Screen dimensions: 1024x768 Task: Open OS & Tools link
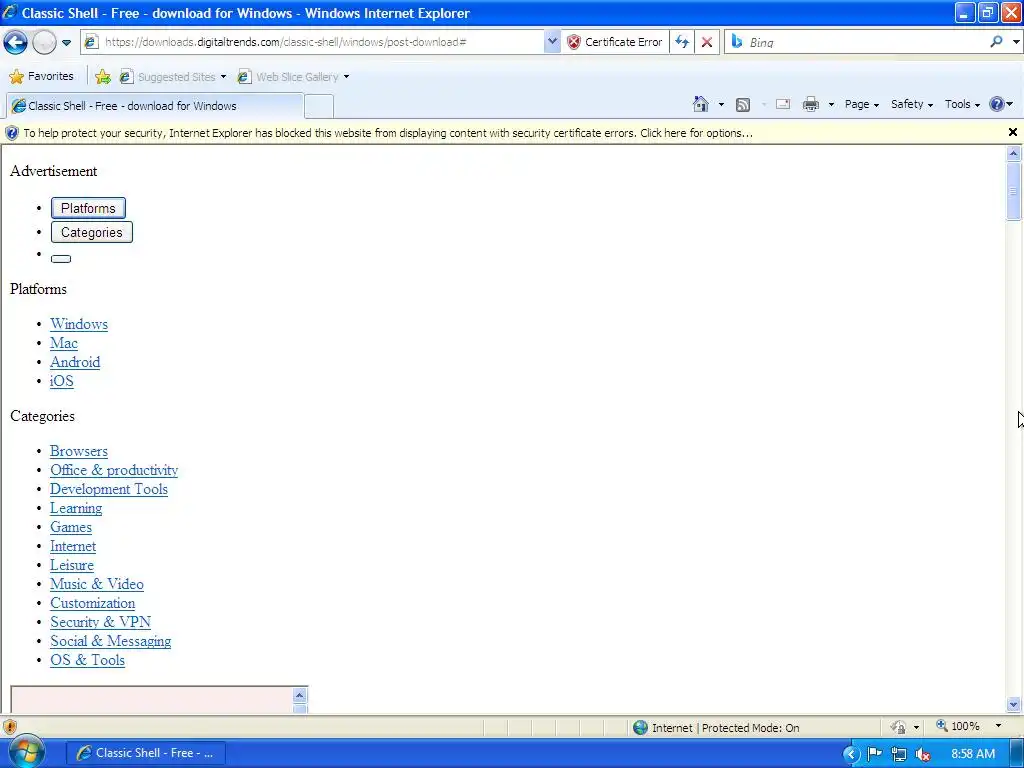click(x=88, y=660)
